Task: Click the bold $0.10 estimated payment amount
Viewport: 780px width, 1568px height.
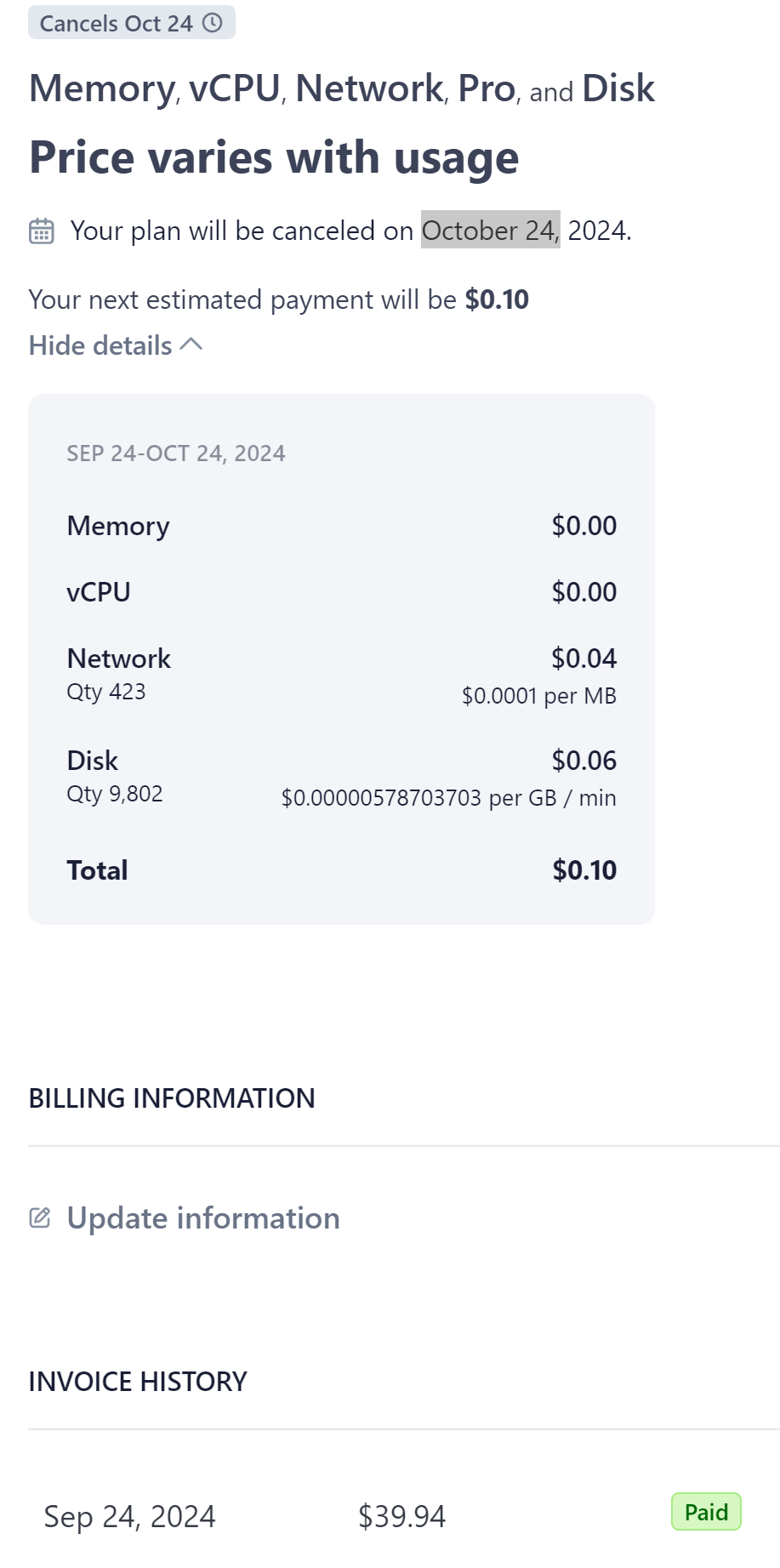Action: pyautogui.click(x=497, y=299)
